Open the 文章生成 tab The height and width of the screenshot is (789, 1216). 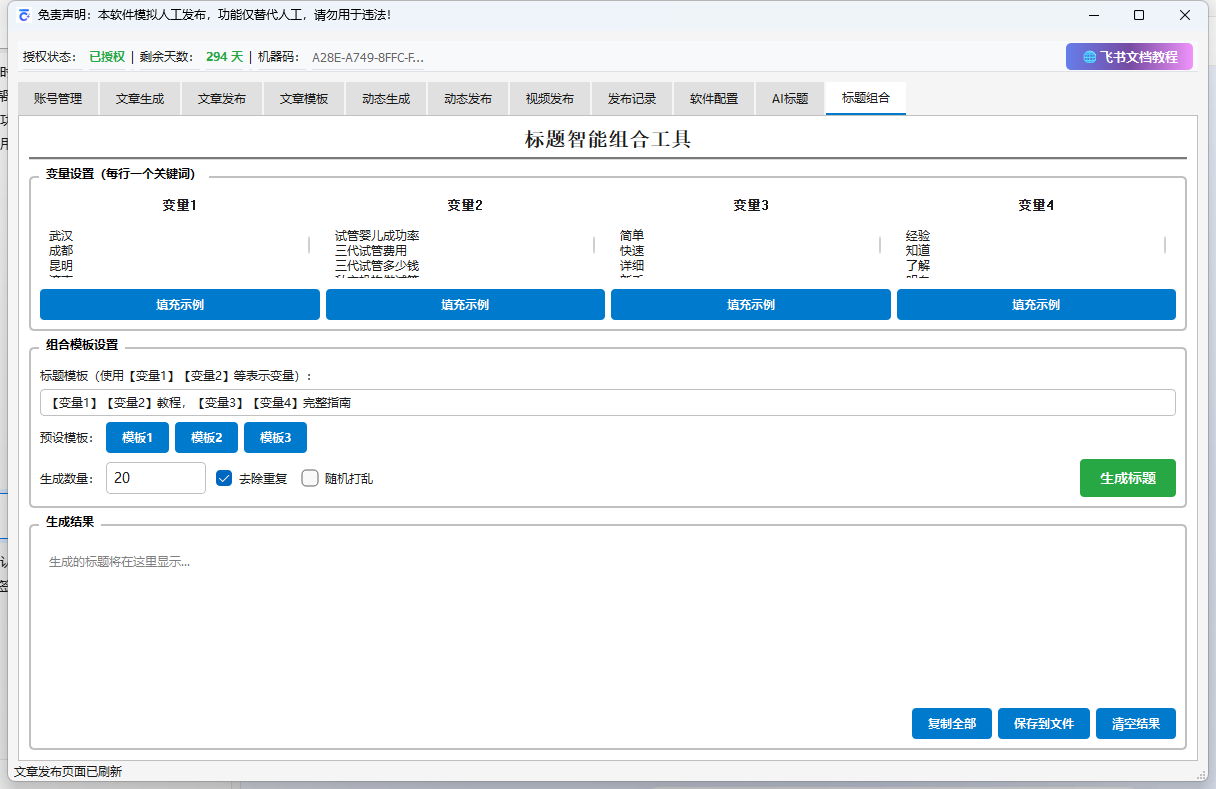click(x=140, y=98)
